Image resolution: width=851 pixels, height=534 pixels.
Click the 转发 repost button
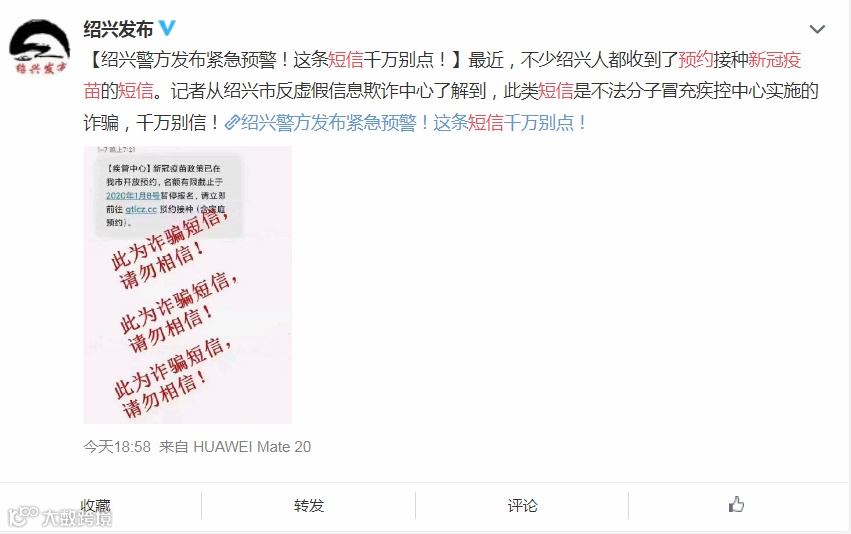pyautogui.click(x=309, y=506)
